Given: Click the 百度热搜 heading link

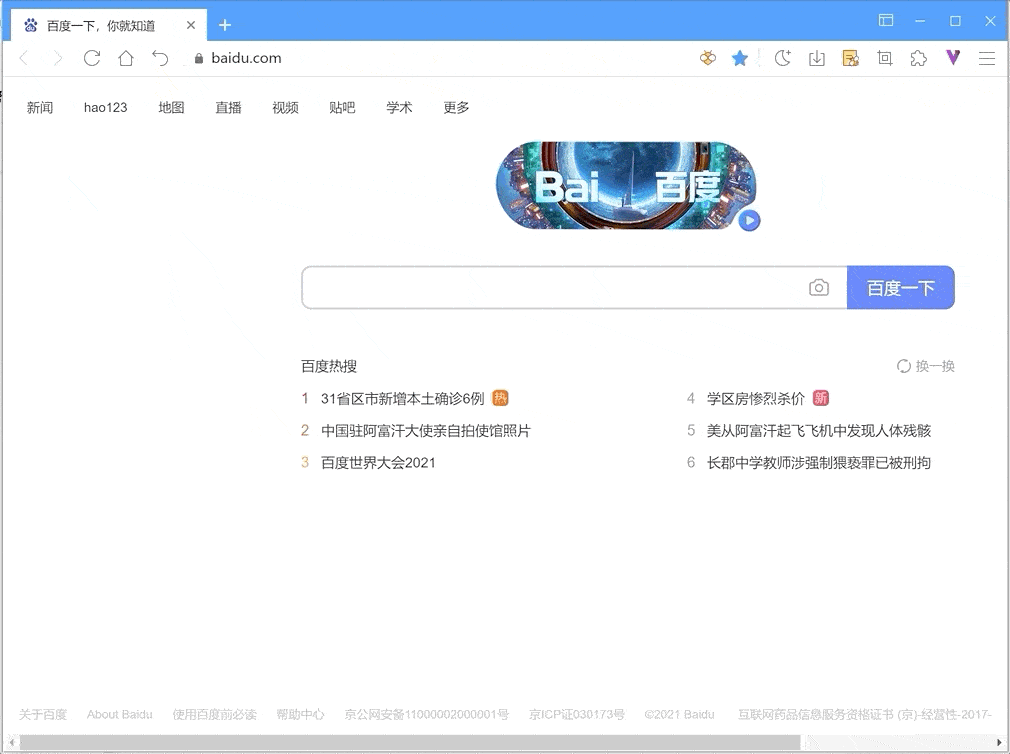Looking at the screenshot, I should pyautogui.click(x=329, y=366).
